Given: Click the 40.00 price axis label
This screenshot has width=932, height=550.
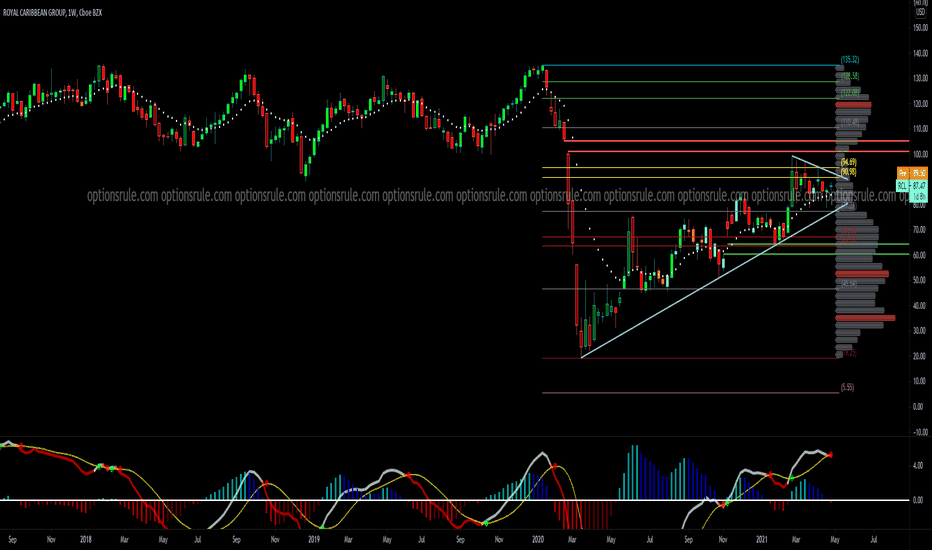Looking at the screenshot, I should click(920, 306).
